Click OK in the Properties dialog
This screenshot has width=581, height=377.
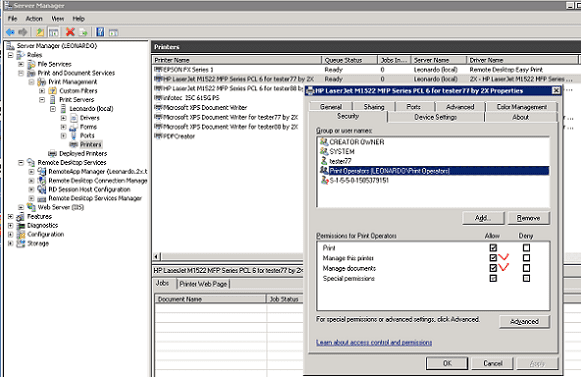[x=447, y=363]
